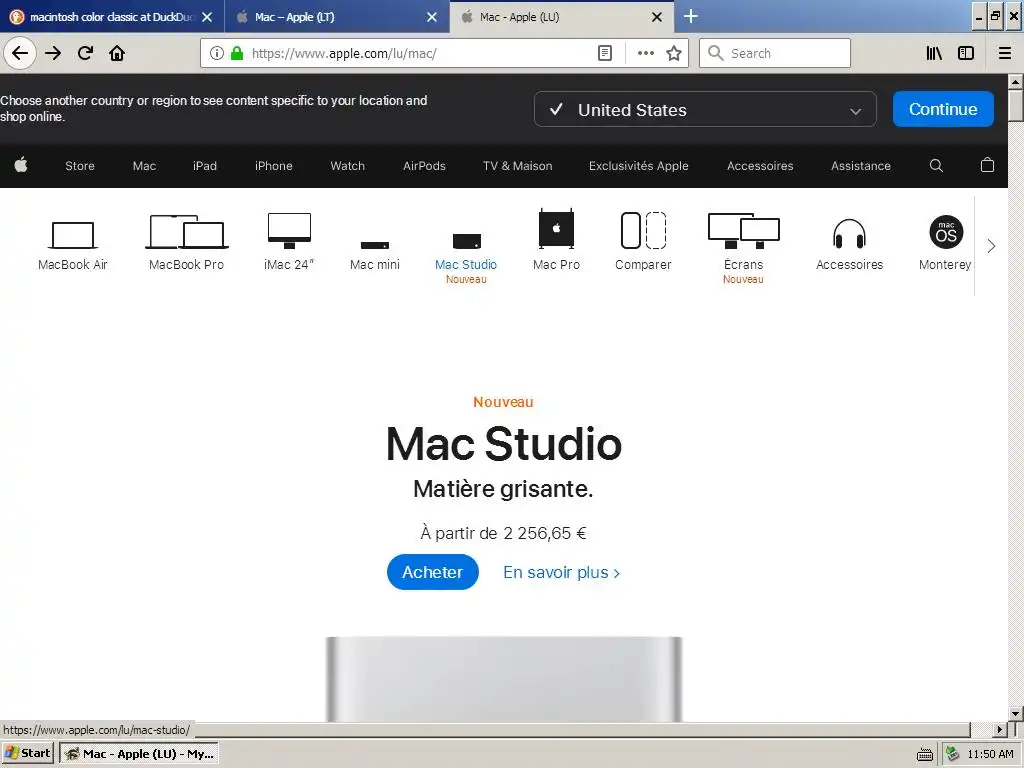Follow the En savoir plus link

click(x=561, y=573)
